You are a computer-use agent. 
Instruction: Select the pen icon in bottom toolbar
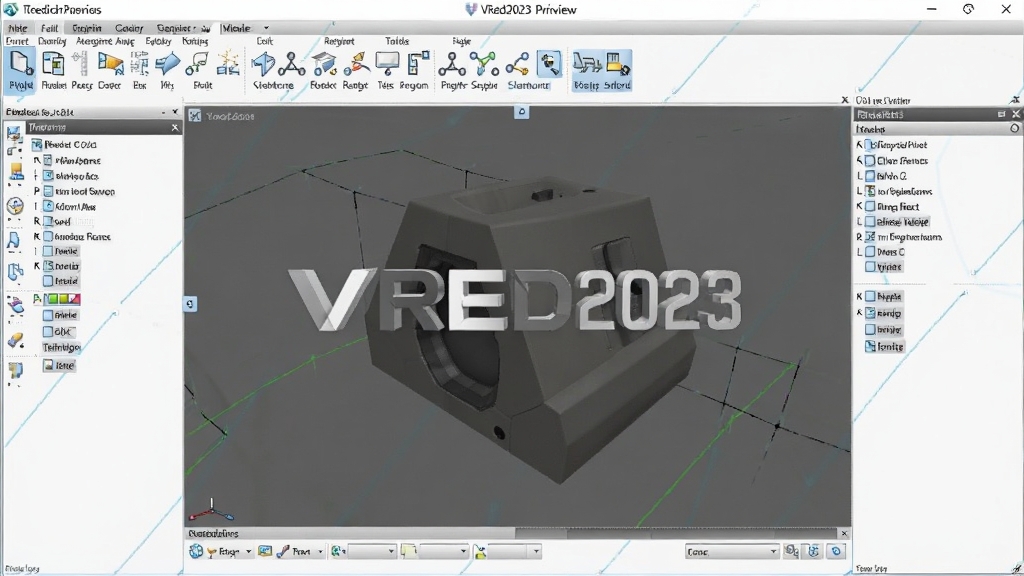pos(283,552)
